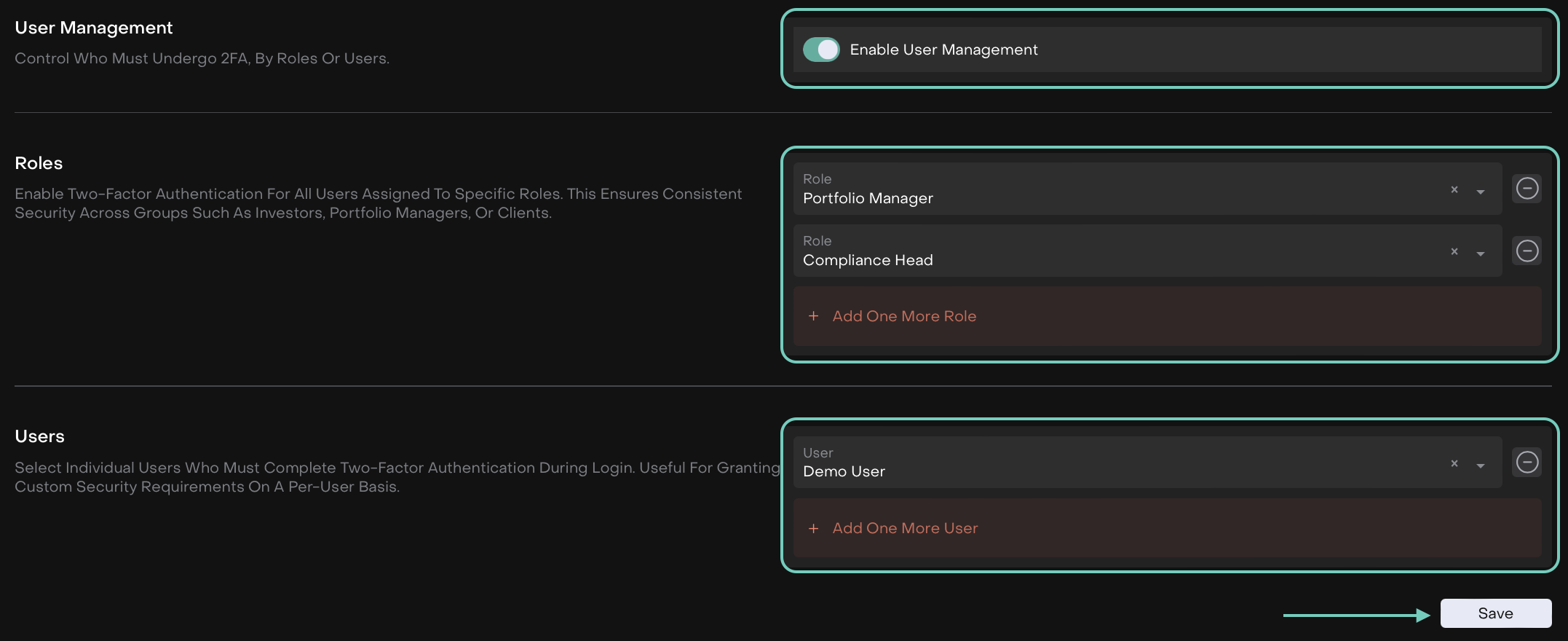Click plus icon beside Add One More User
The width and height of the screenshot is (1568, 641).
pos(813,528)
